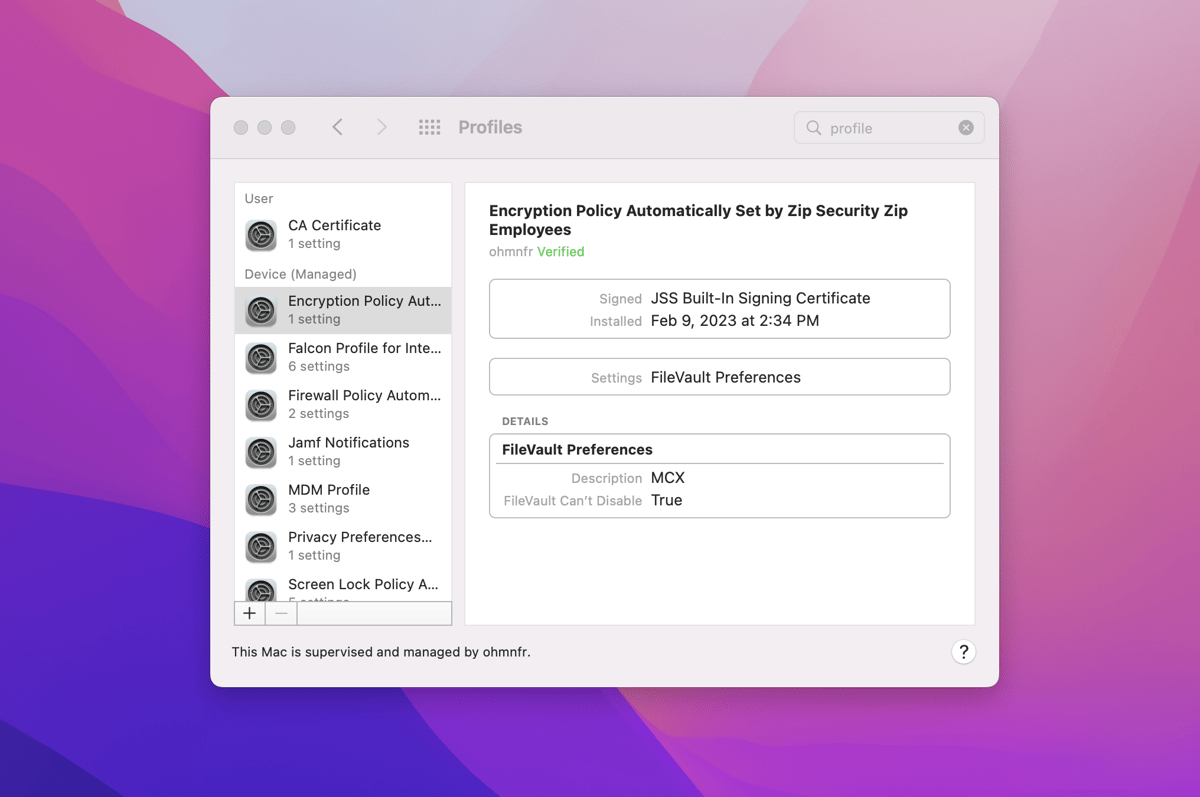1200x797 pixels.
Task: Select the Jamf Notifications profile icon
Action: [x=261, y=452]
